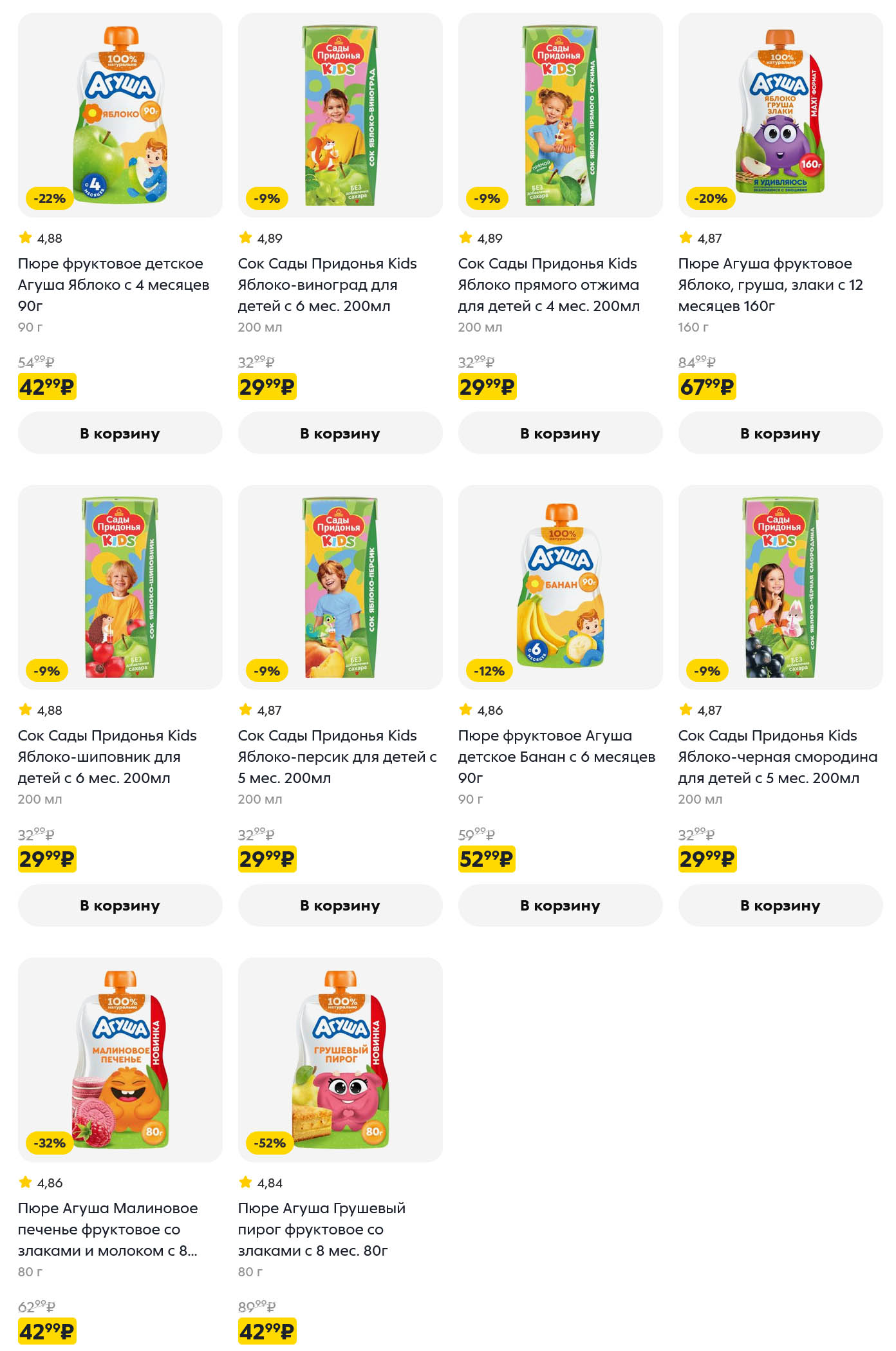
Task: Click star rating 4,84 icon
Action: pyautogui.click(x=245, y=1182)
